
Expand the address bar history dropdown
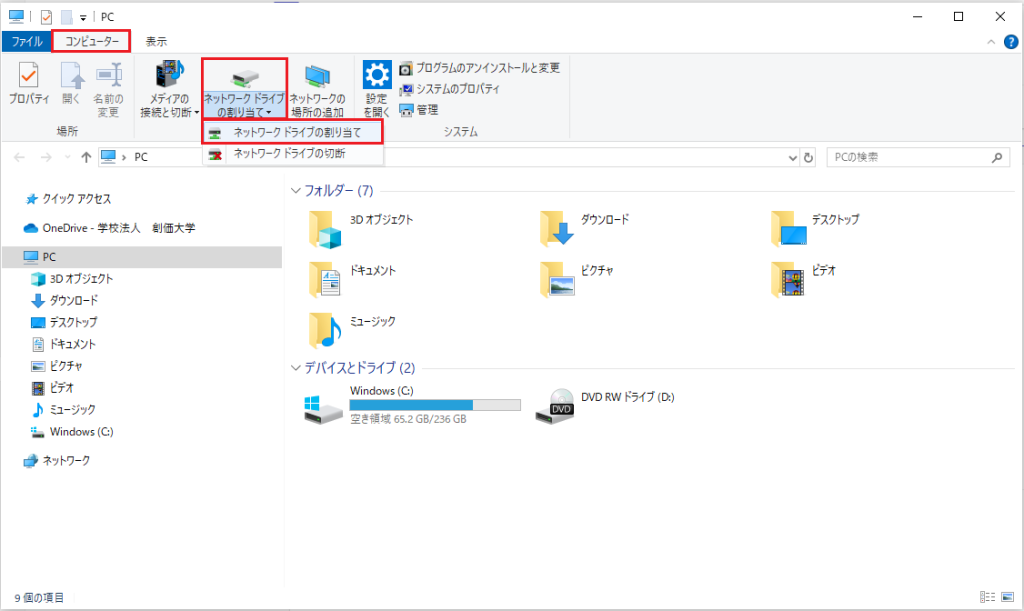tap(792, 157)
